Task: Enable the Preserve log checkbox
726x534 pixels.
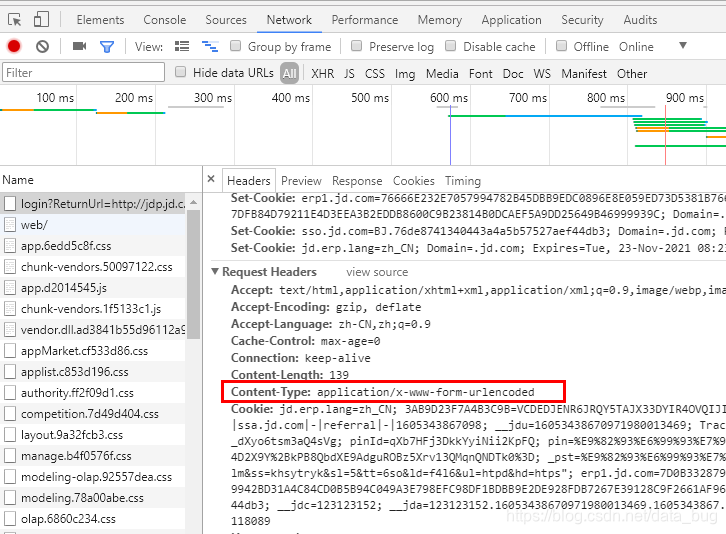Action: tap(357, 46)
